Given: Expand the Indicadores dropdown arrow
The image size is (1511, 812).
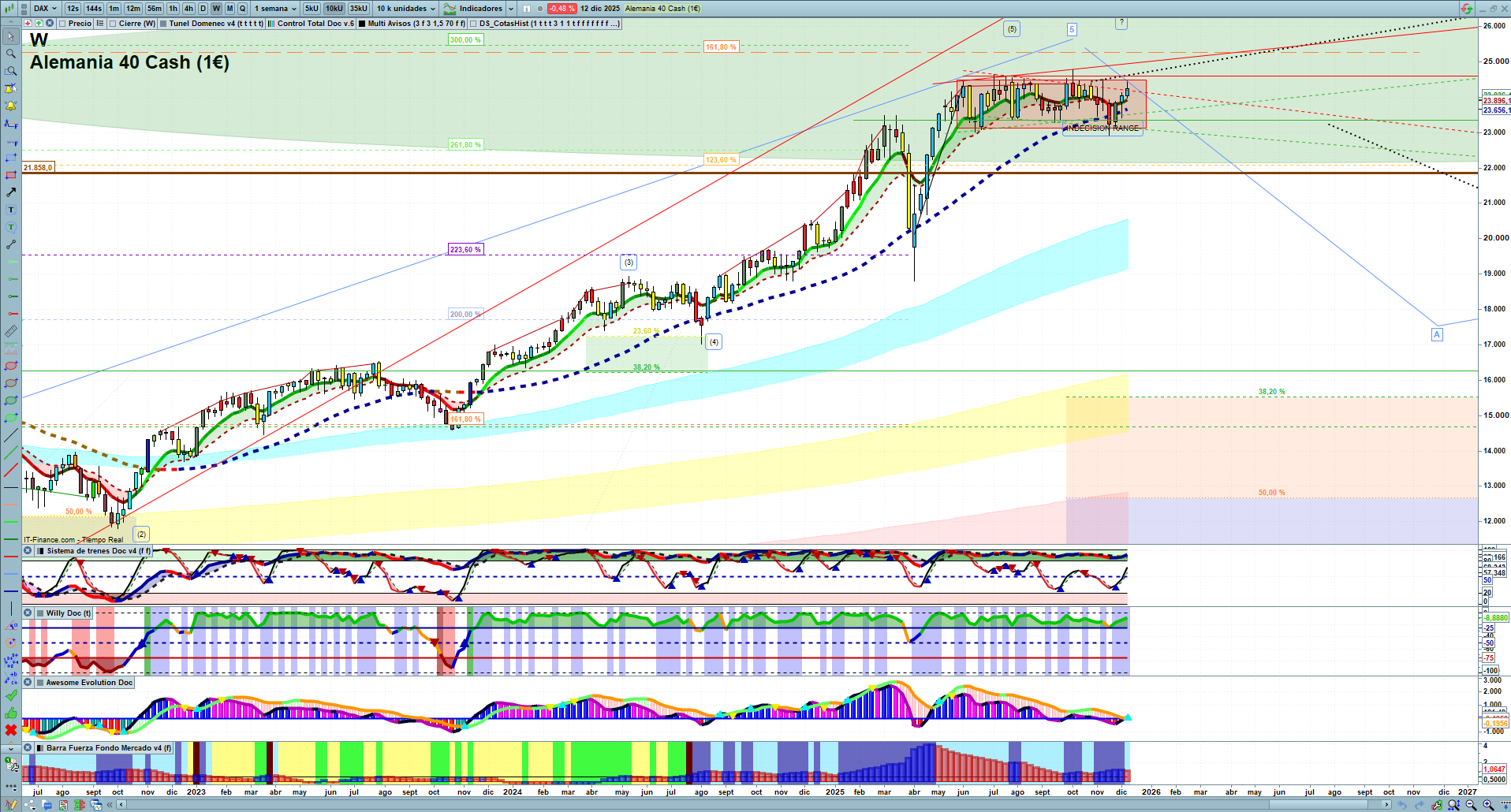Looking at the screenshot, I should (510, 9).
